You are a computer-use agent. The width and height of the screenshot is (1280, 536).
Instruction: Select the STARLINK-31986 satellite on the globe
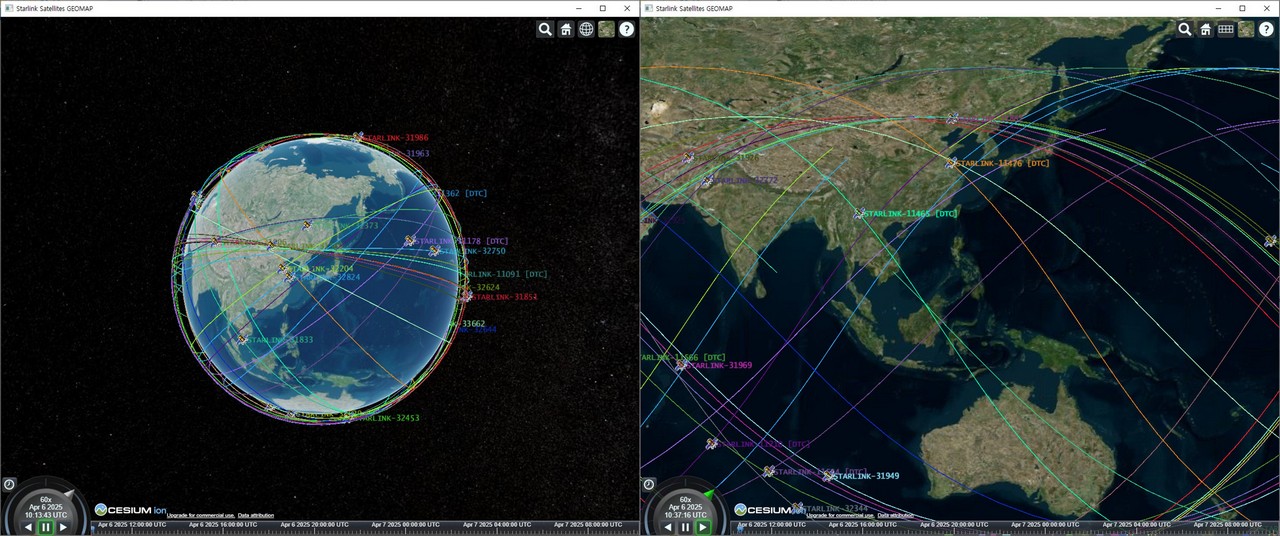[358, 137]
